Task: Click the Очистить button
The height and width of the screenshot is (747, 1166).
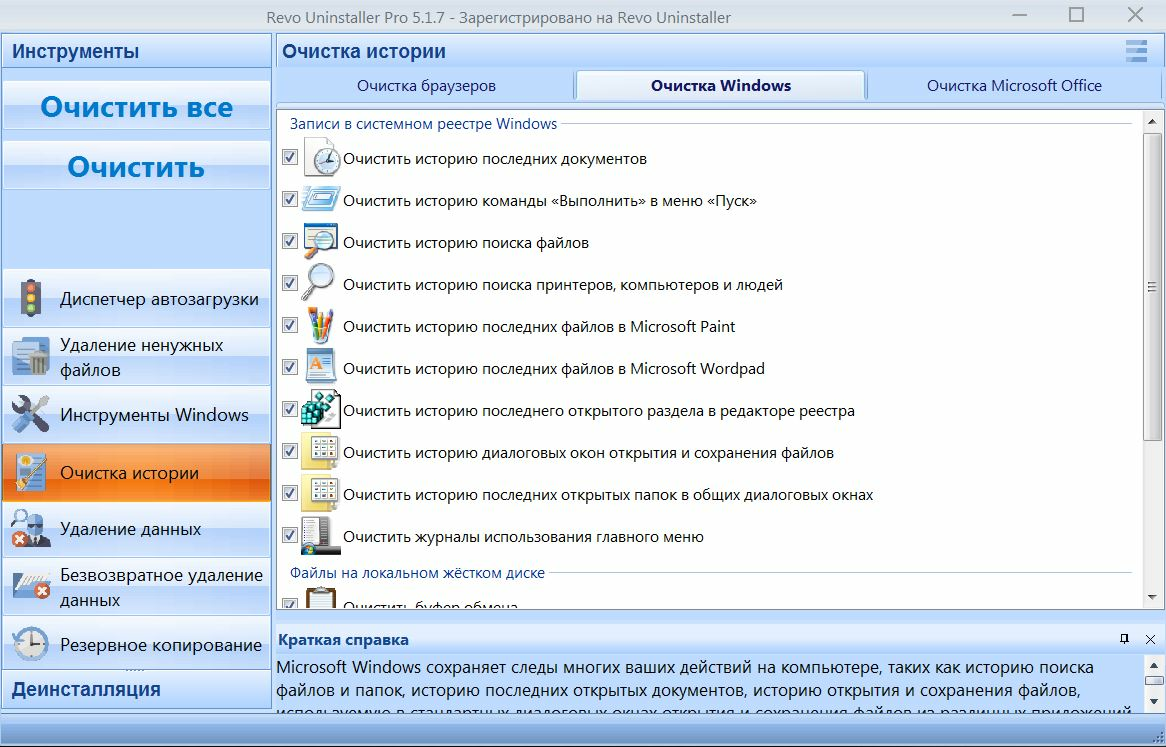Action: (x=137, y=167)
